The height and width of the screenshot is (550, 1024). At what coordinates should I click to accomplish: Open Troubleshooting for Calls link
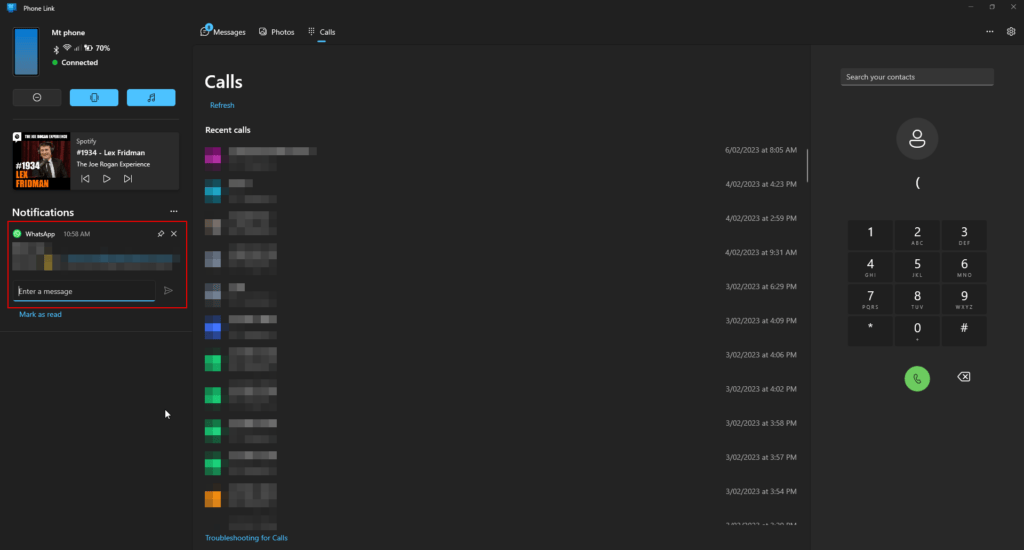click(x=246, y=538)
